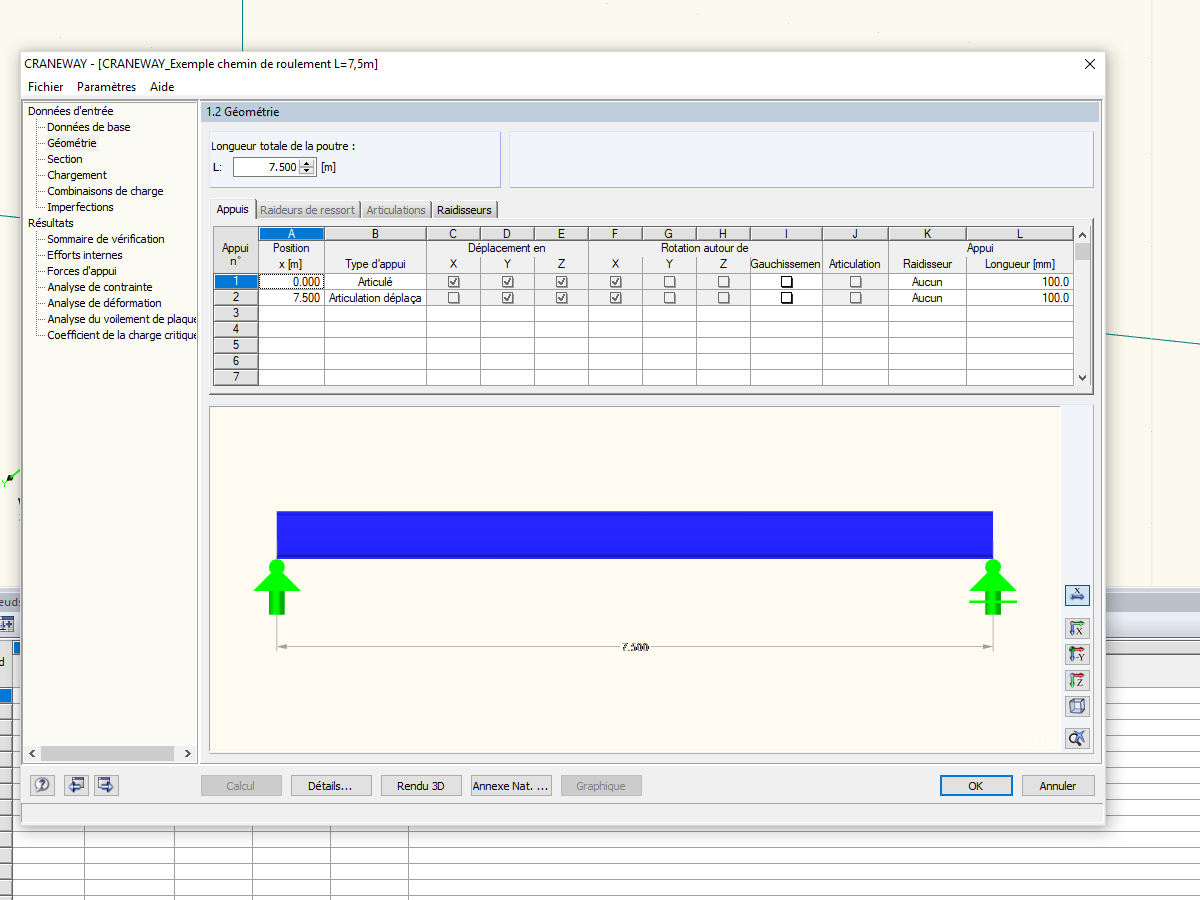Open the Aide menu
Screen dimensions: 1200x900
[x=162, y=87]
